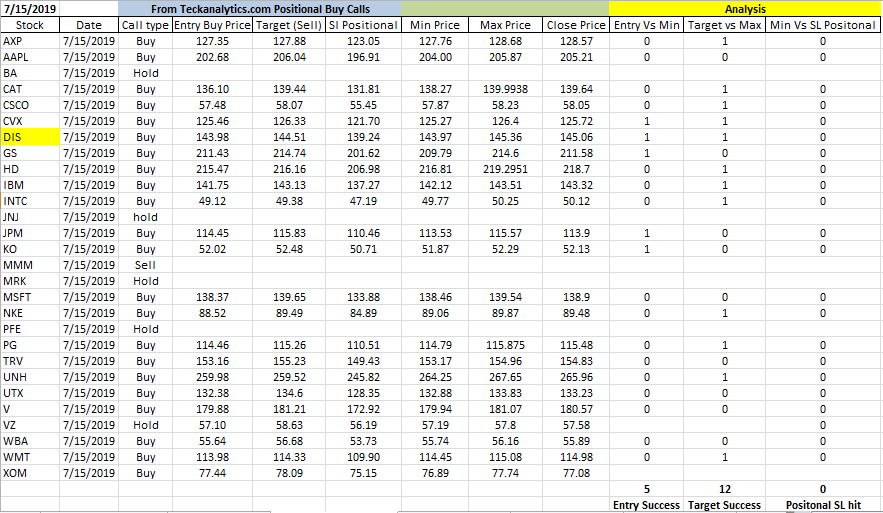Click the AXP stock cell
The height and width of the screenshot is (513, 883).
tap(30, 41)
